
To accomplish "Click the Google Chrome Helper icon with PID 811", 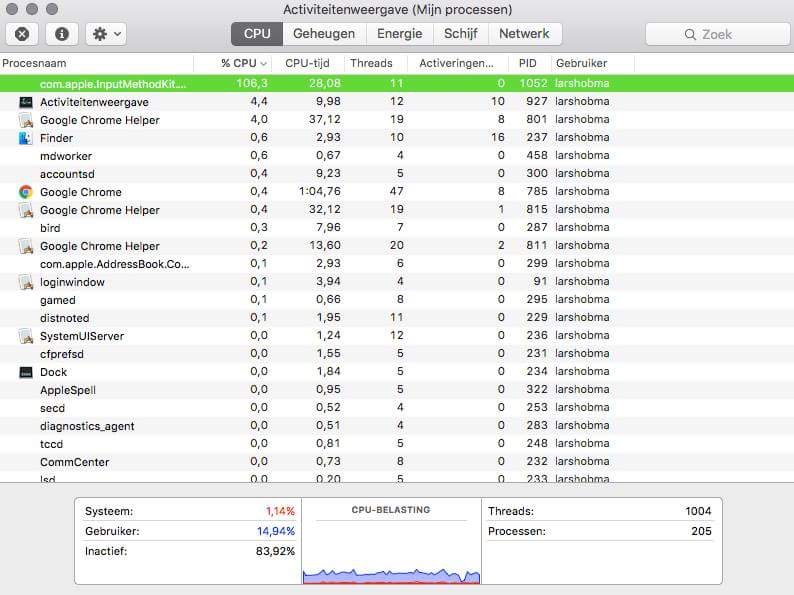I will [25, 246].
